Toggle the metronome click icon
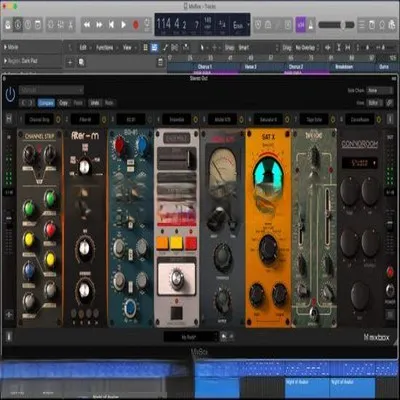Screen dimensions: 400x400 tap(311, 25)
